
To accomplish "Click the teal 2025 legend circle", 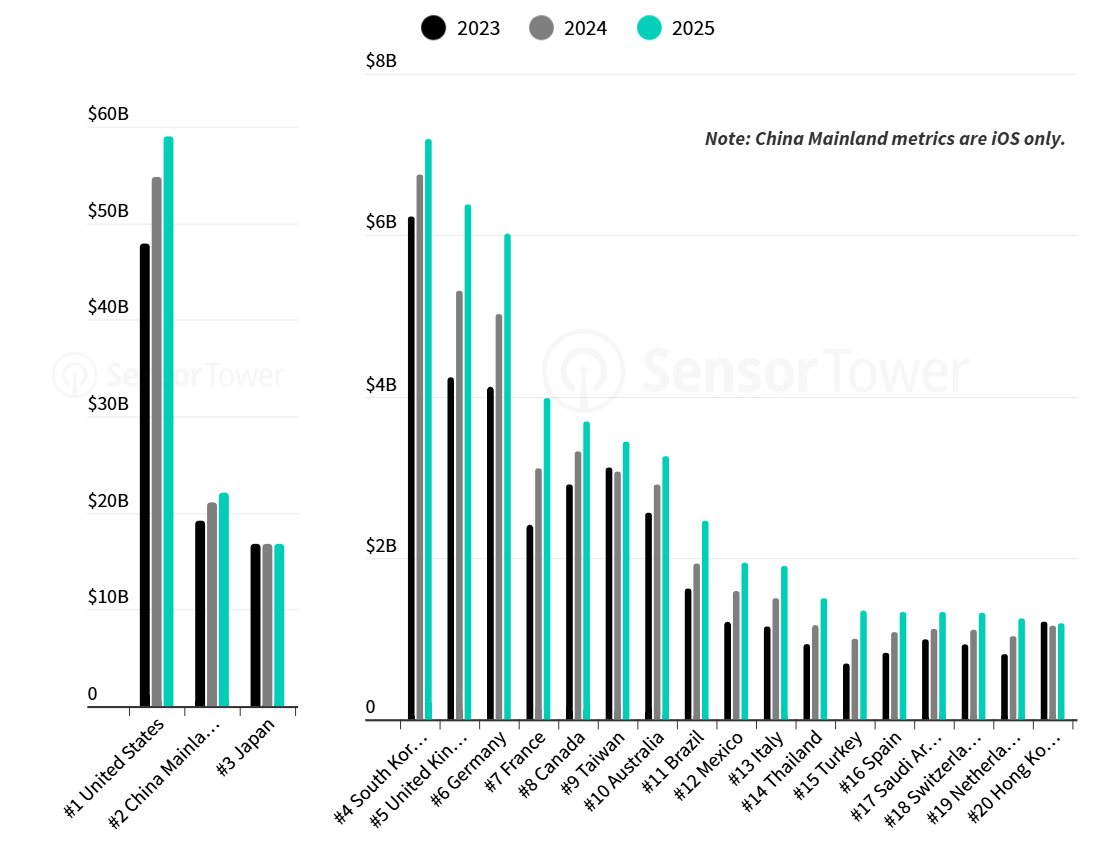I will click(649, 28).
